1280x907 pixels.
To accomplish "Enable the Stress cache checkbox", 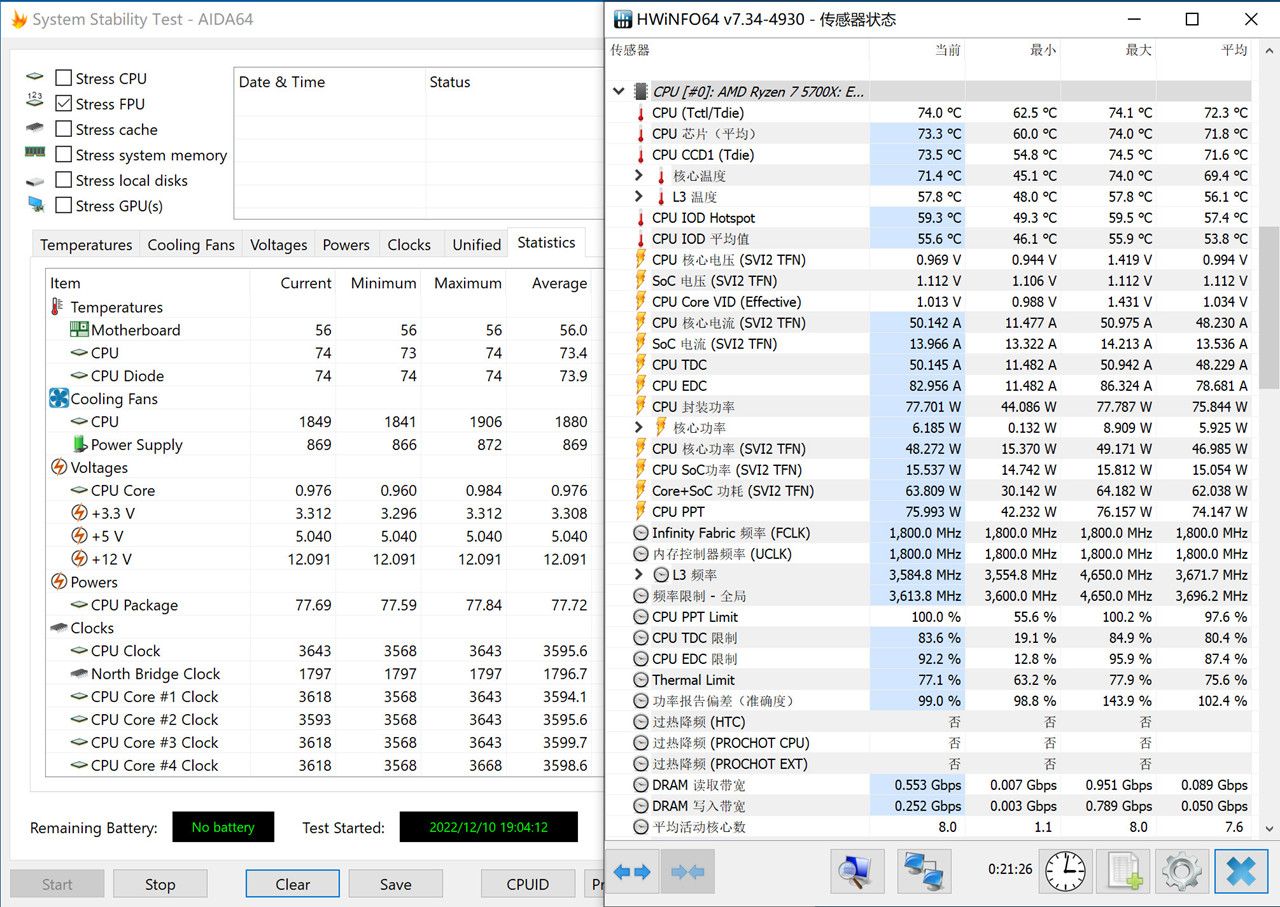I will pos(63,129).
